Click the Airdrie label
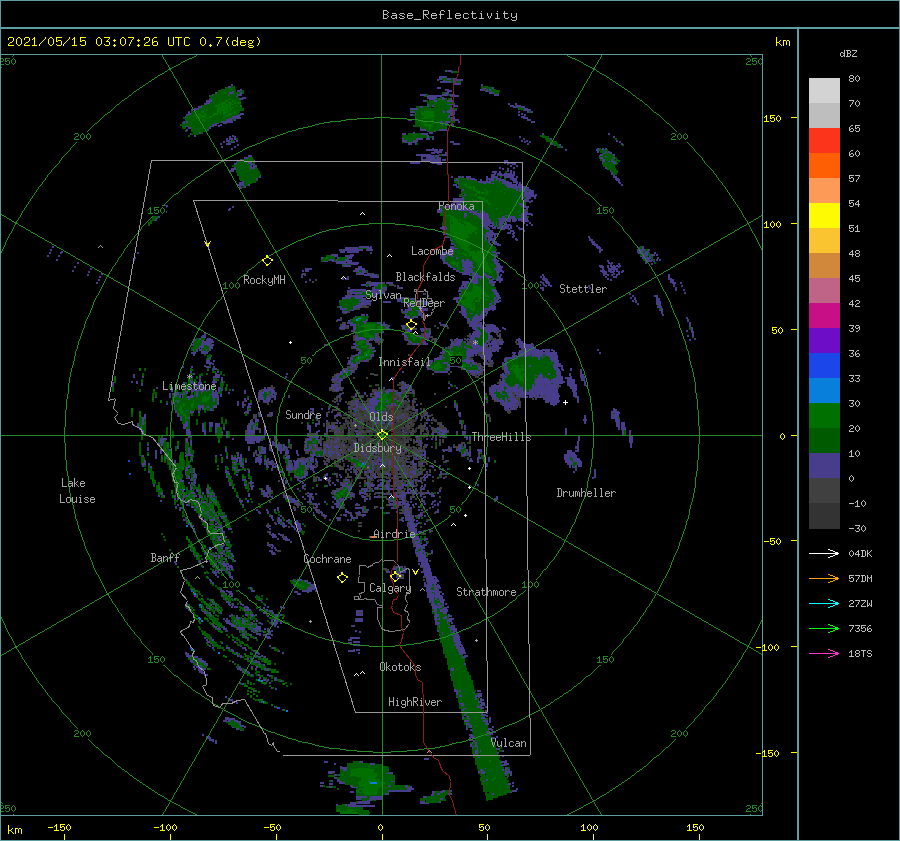The image size is (900, 841). click(x=394, y=534)
